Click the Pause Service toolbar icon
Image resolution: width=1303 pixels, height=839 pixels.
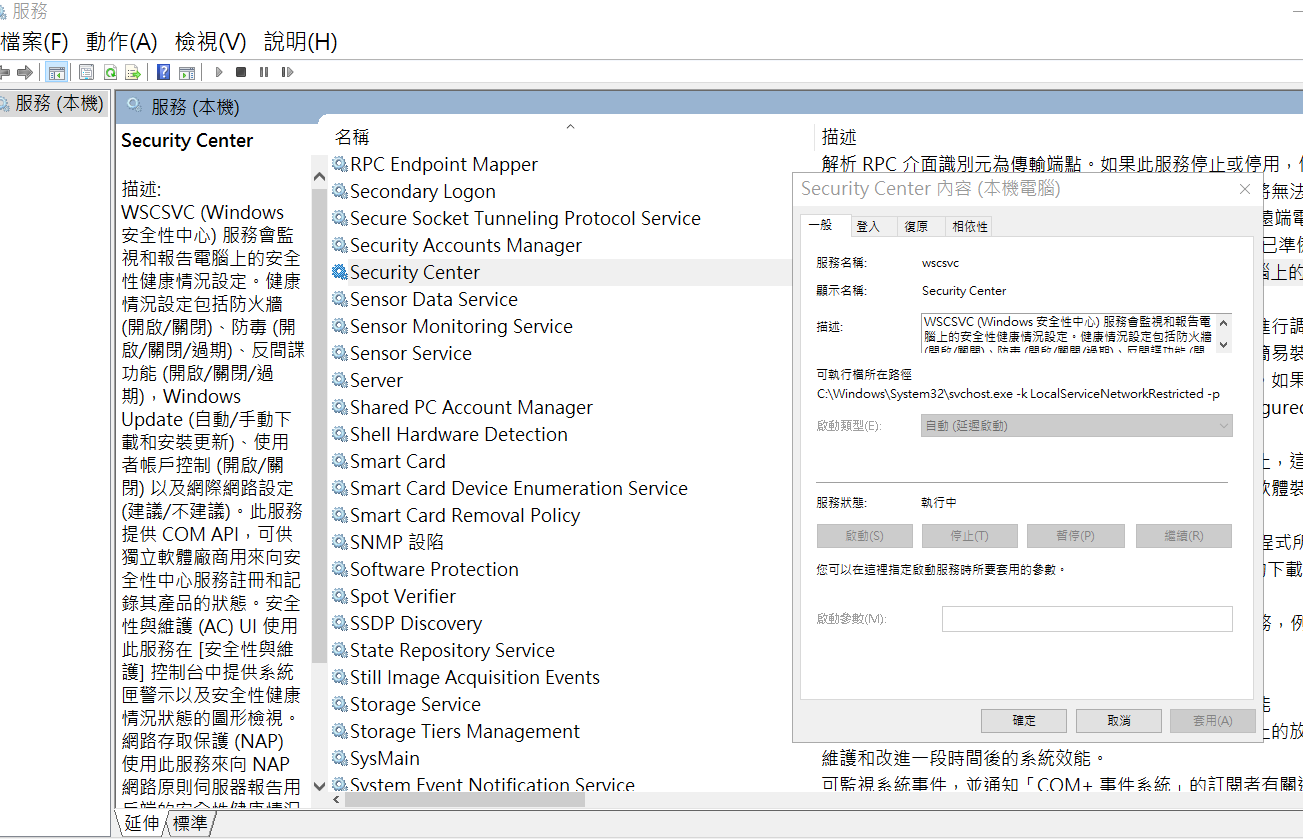click(x=264, y=72)
